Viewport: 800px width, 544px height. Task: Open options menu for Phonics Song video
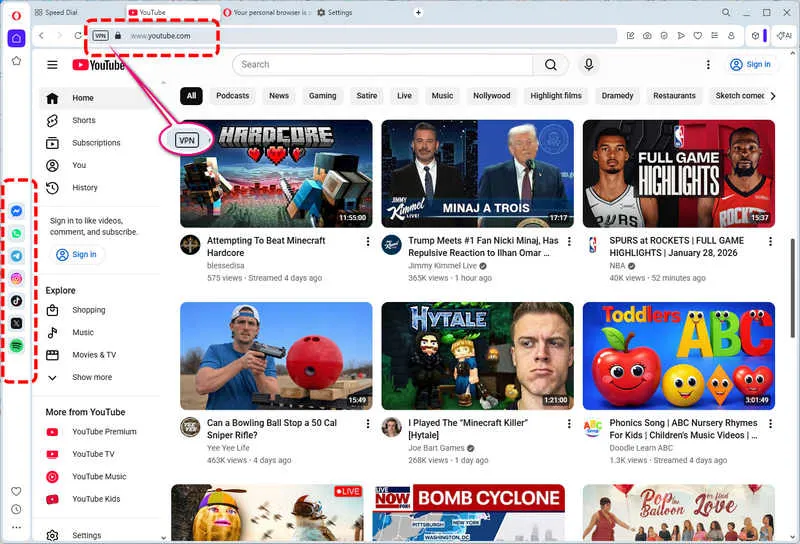[x=770, y=424]
